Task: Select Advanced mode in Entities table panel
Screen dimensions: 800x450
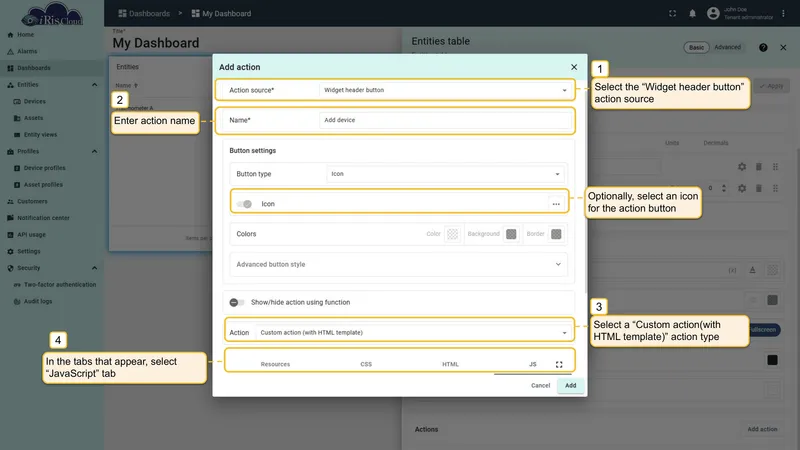Action: [x=728, y=47]
